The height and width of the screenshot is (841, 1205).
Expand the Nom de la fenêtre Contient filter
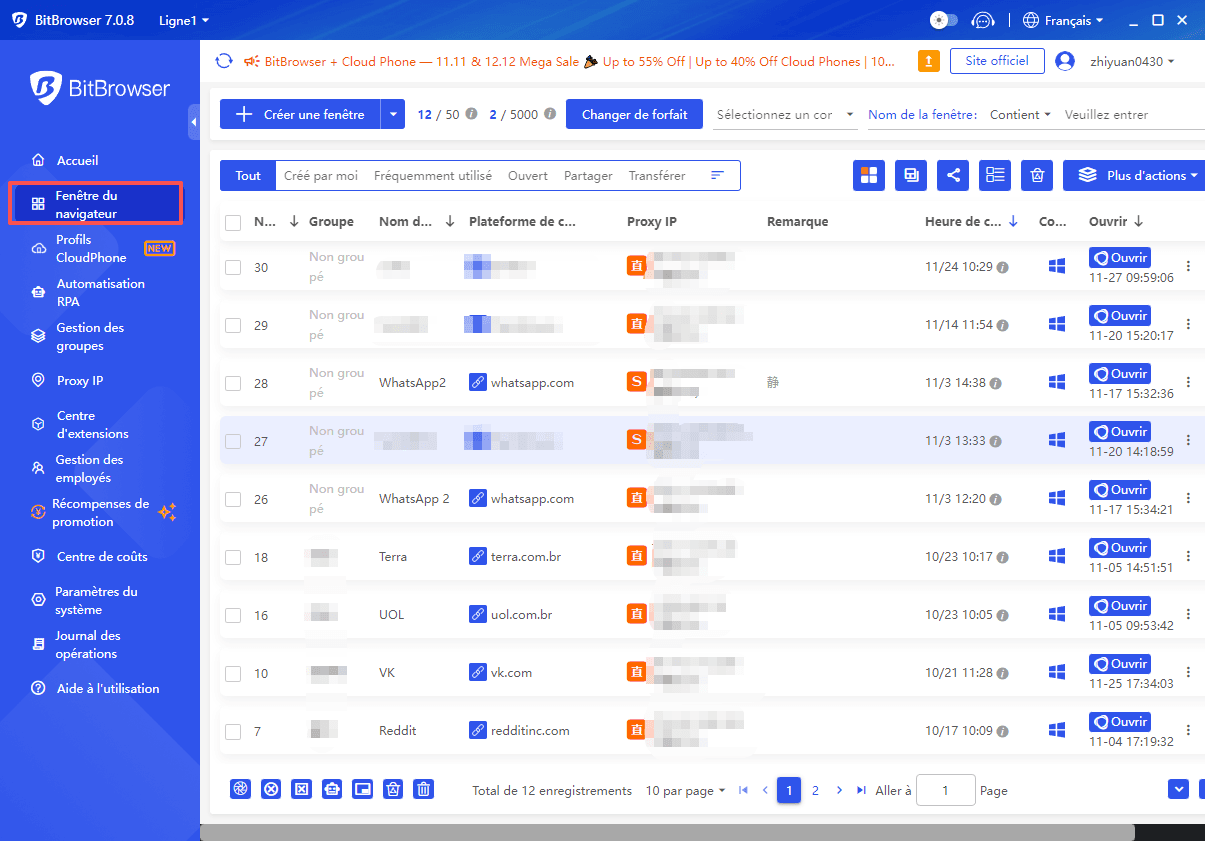pos(1019,114)
